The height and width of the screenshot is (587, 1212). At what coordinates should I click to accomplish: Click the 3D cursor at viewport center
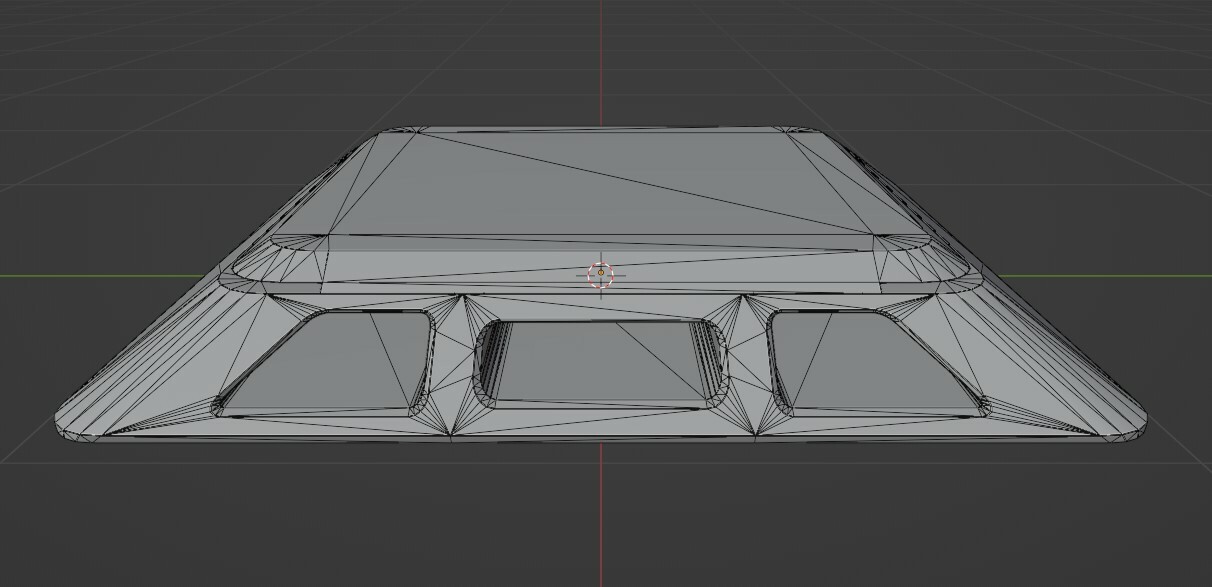600,271
